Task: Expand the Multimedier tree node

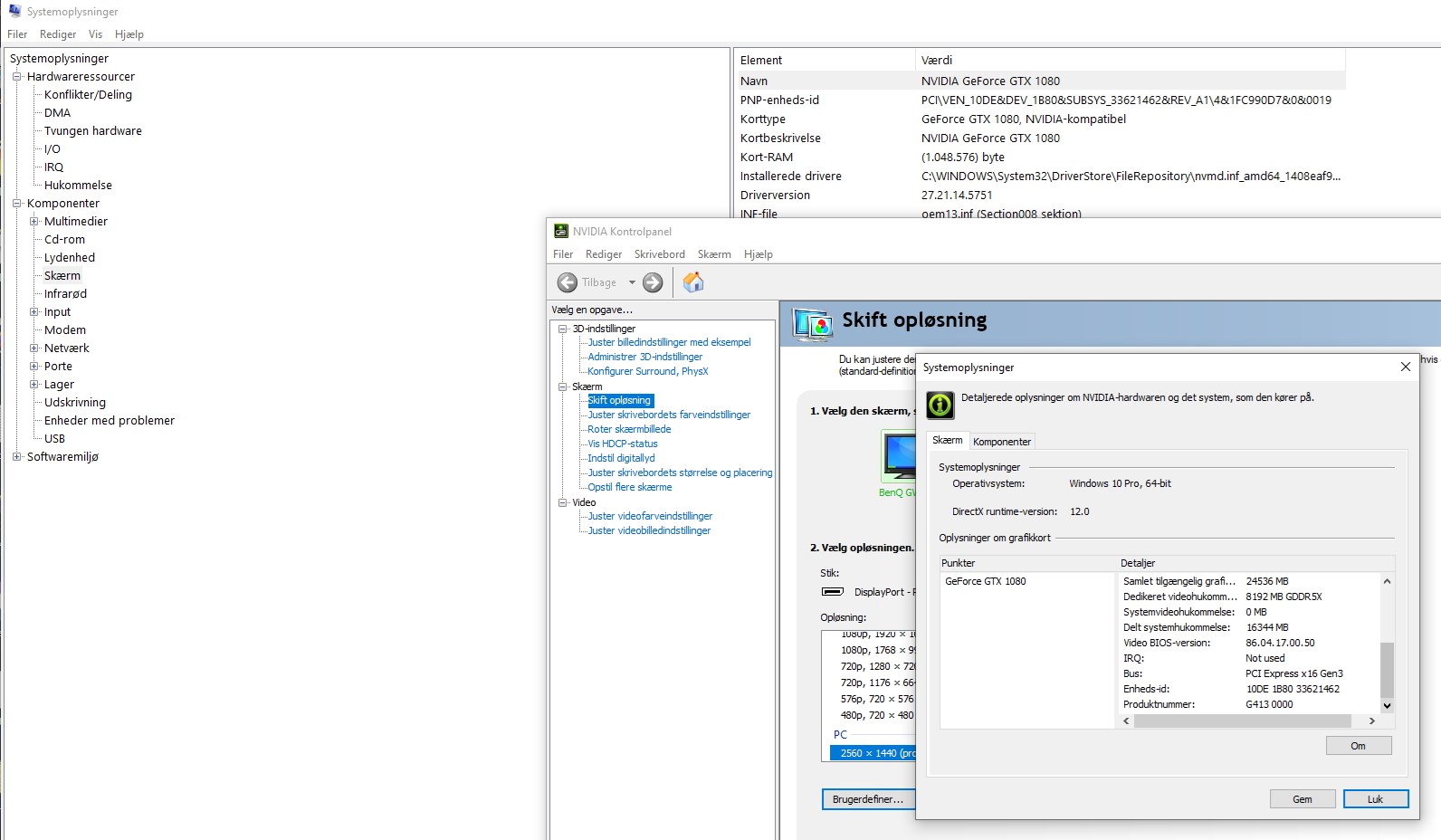Action: click(x=34, y=222)
